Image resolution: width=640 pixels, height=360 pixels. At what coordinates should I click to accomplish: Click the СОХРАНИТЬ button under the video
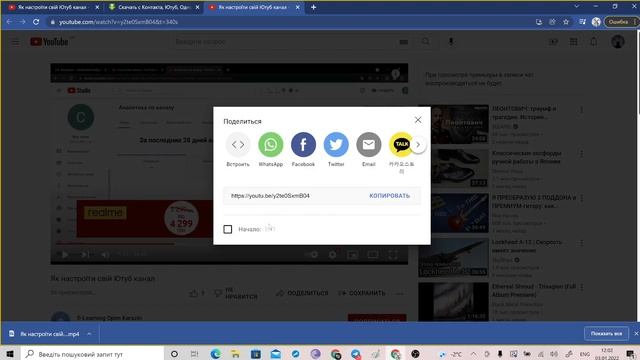pyautogui.click(x=362, y=293)
